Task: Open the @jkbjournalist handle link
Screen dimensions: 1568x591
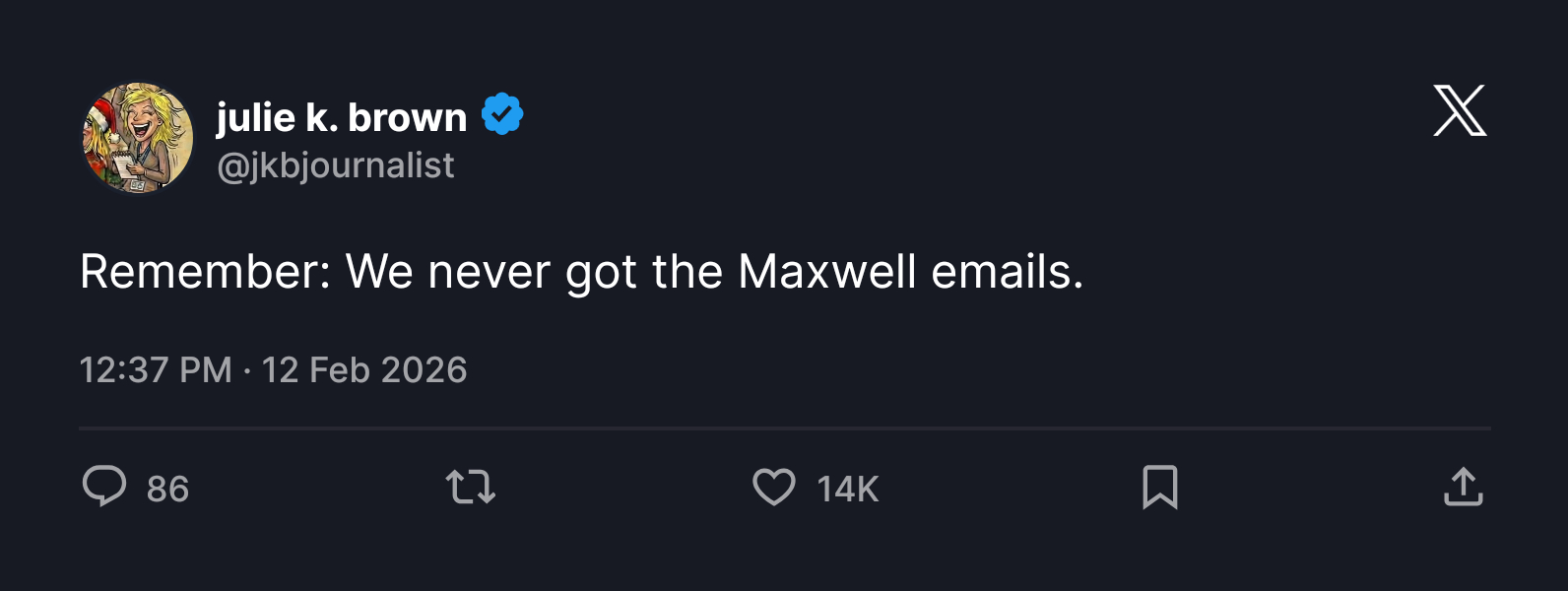Action: click(336, 165)
